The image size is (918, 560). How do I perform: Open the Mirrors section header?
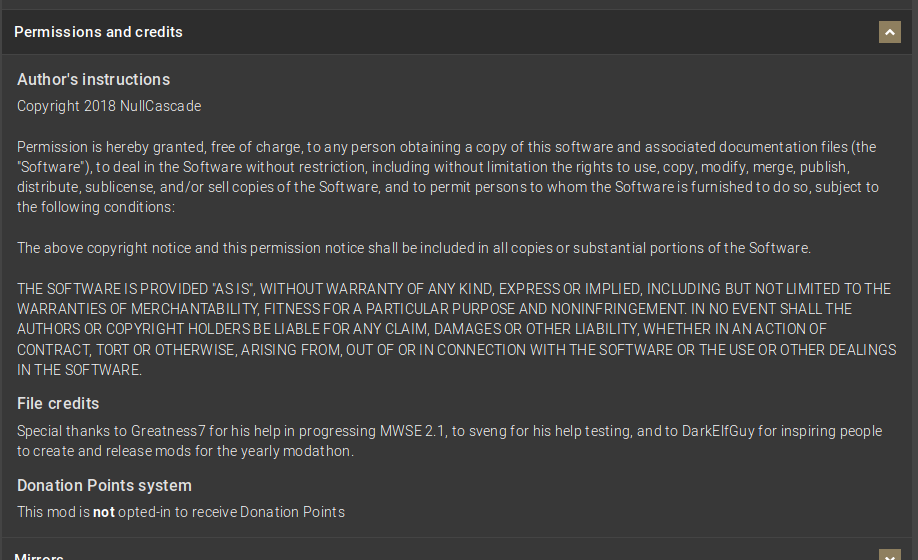39,556
